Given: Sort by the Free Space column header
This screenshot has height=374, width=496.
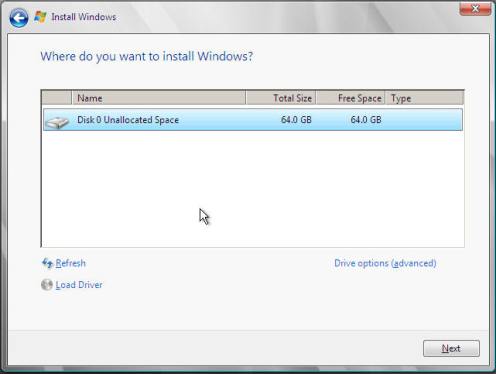Looking at the screenshot, I should pyautogui.click(x=350, y=98).
